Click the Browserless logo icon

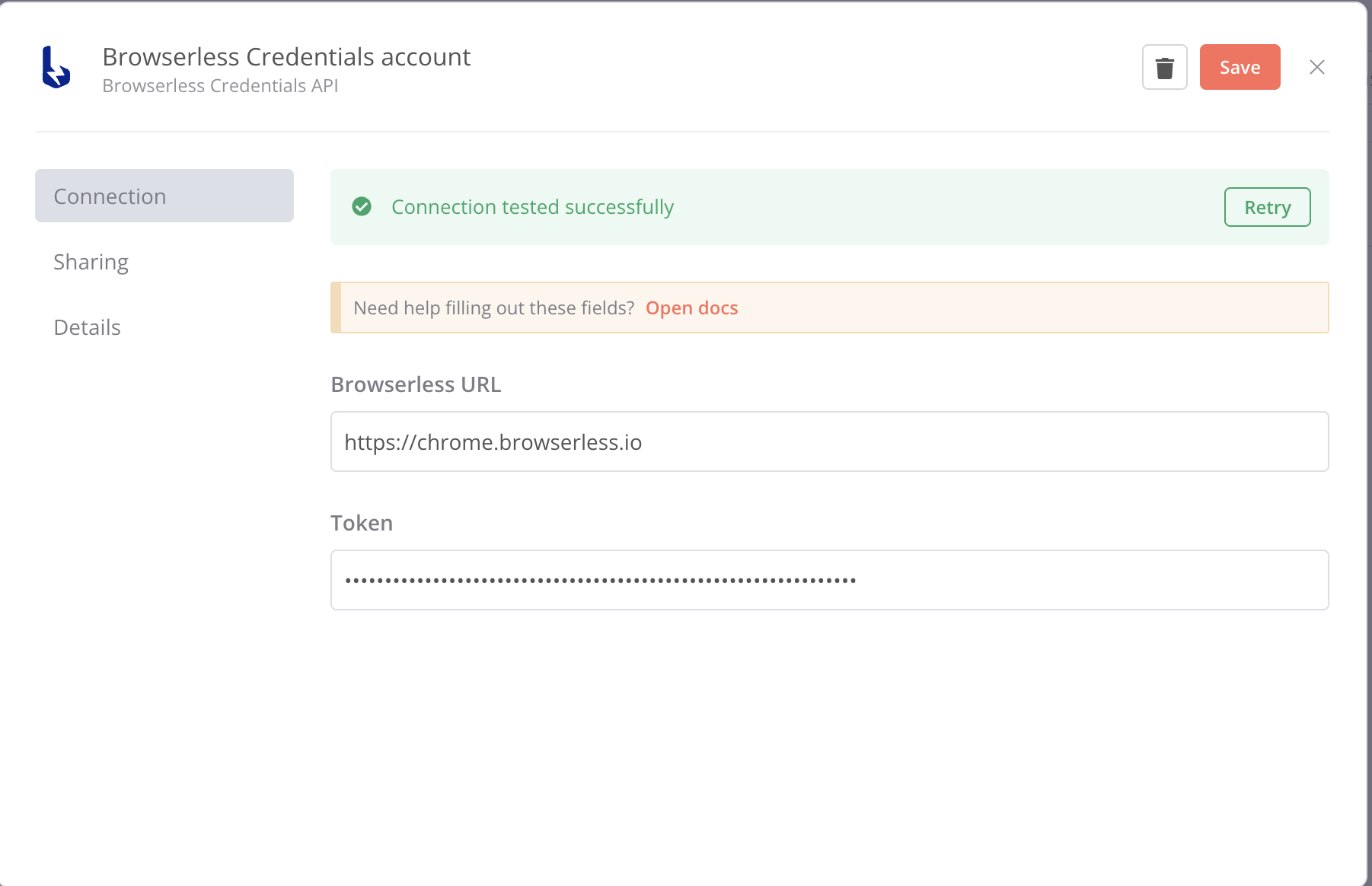(x=56, y=67)
